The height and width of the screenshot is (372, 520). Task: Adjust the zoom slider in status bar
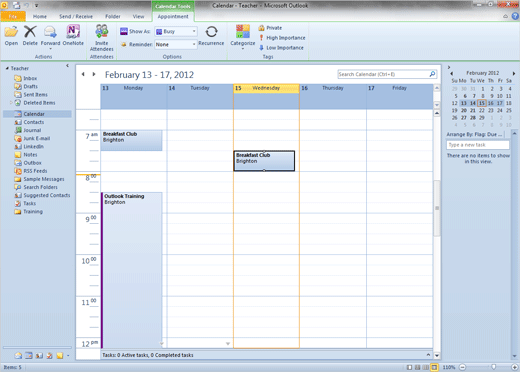[493, 367]
